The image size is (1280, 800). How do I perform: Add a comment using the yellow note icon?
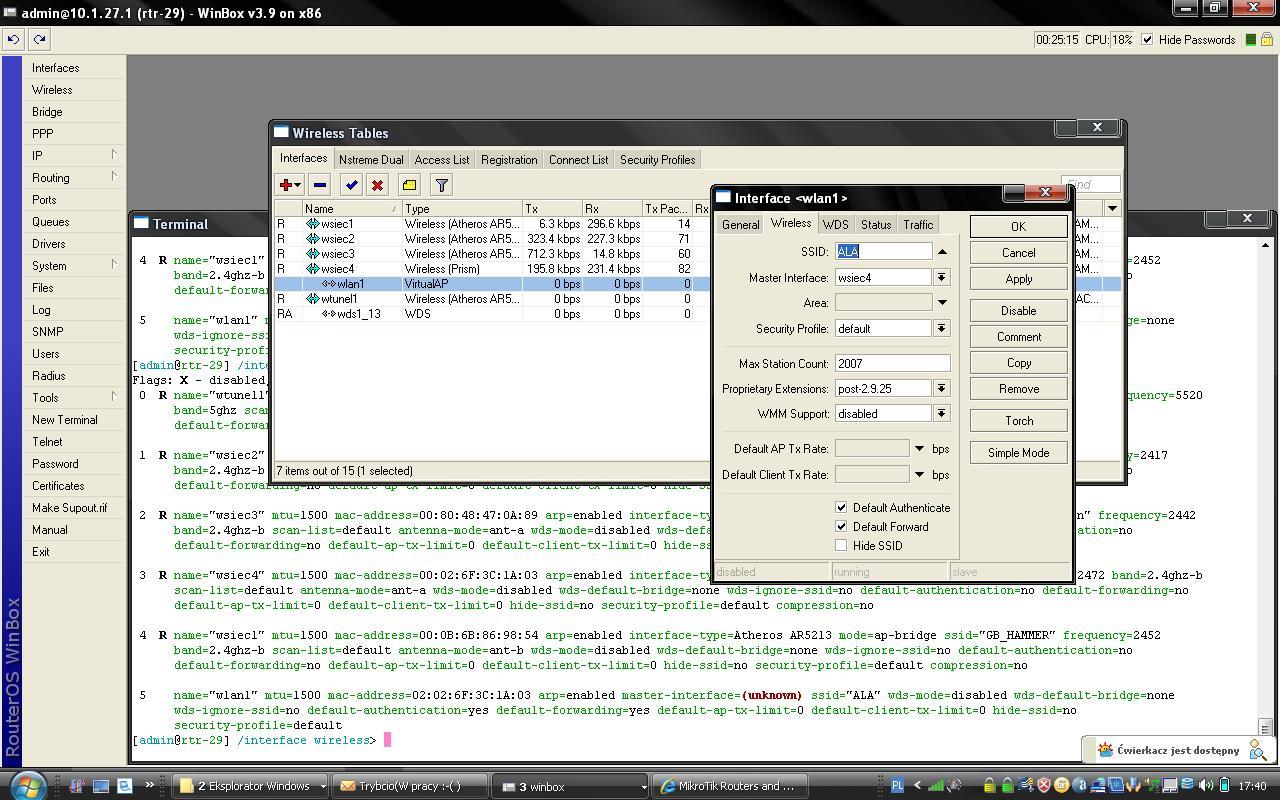click(x=409, y=184)
